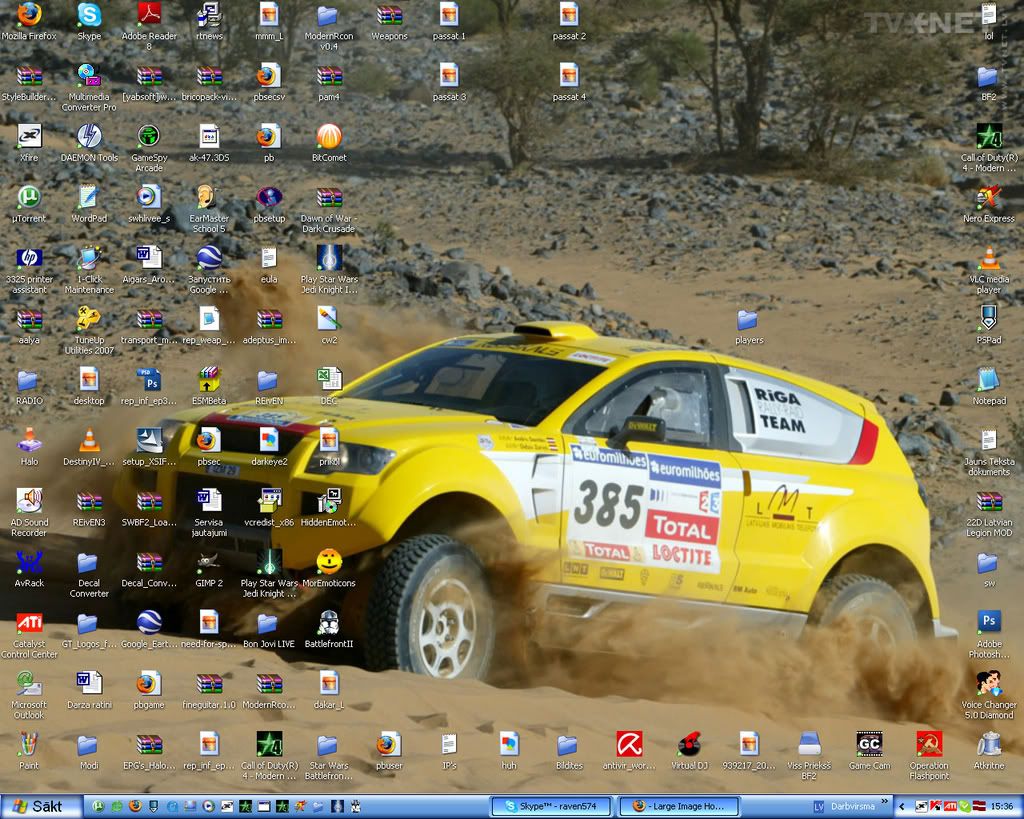Open the DAEMON Tools desktop shortcut
Screen dimensions: 1024x819
coord(89,142)
